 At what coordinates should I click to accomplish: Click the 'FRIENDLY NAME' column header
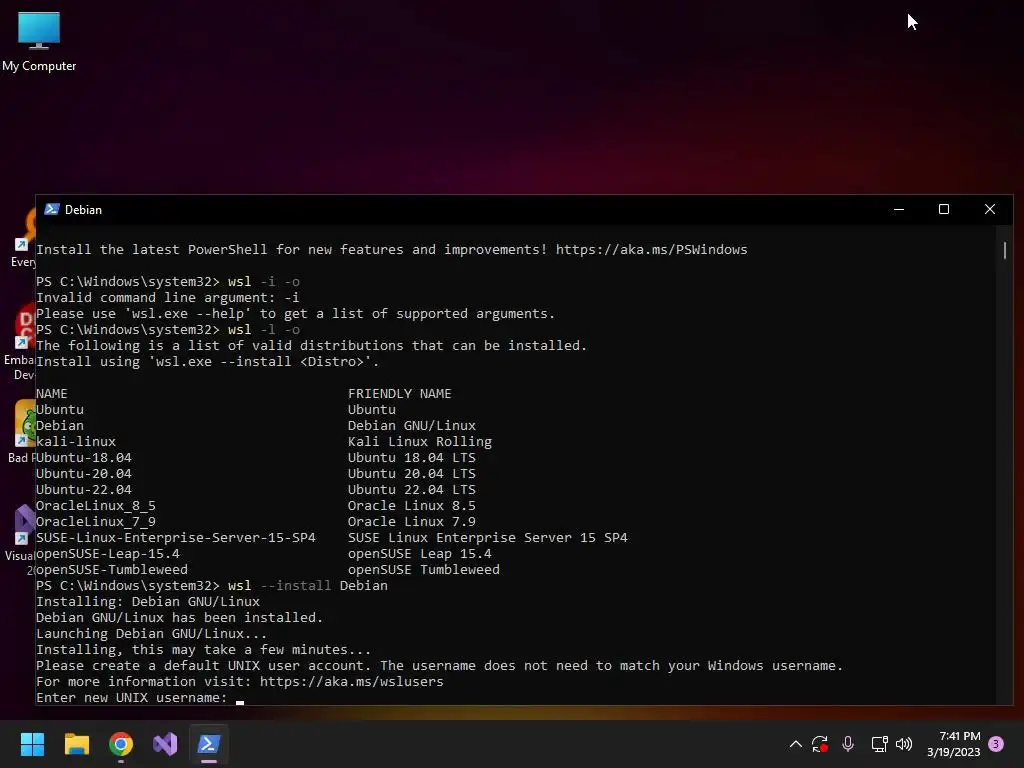click(x=399, y=394)
